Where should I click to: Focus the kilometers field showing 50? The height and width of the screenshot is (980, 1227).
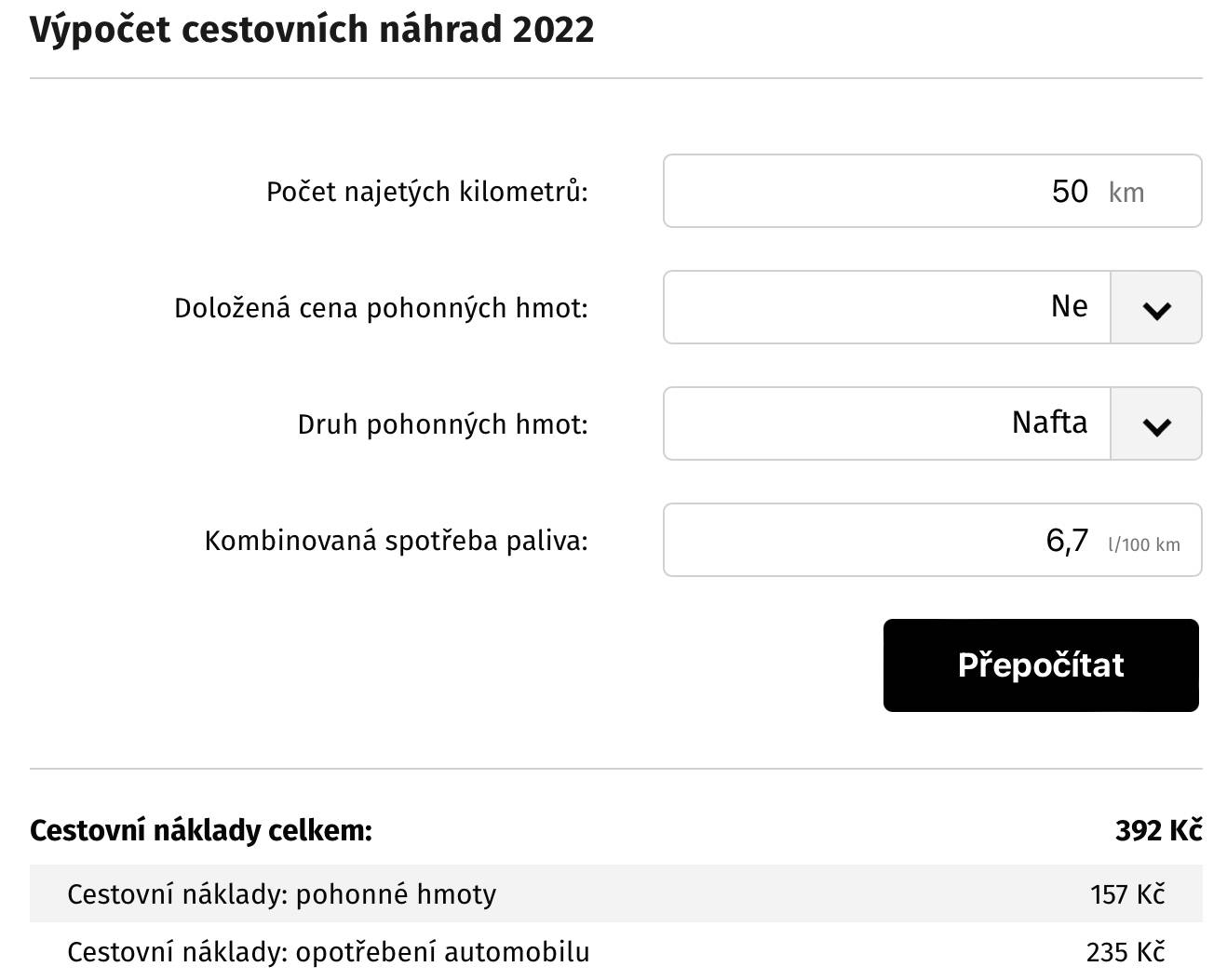pyautogui.click(x=932, y=191)
